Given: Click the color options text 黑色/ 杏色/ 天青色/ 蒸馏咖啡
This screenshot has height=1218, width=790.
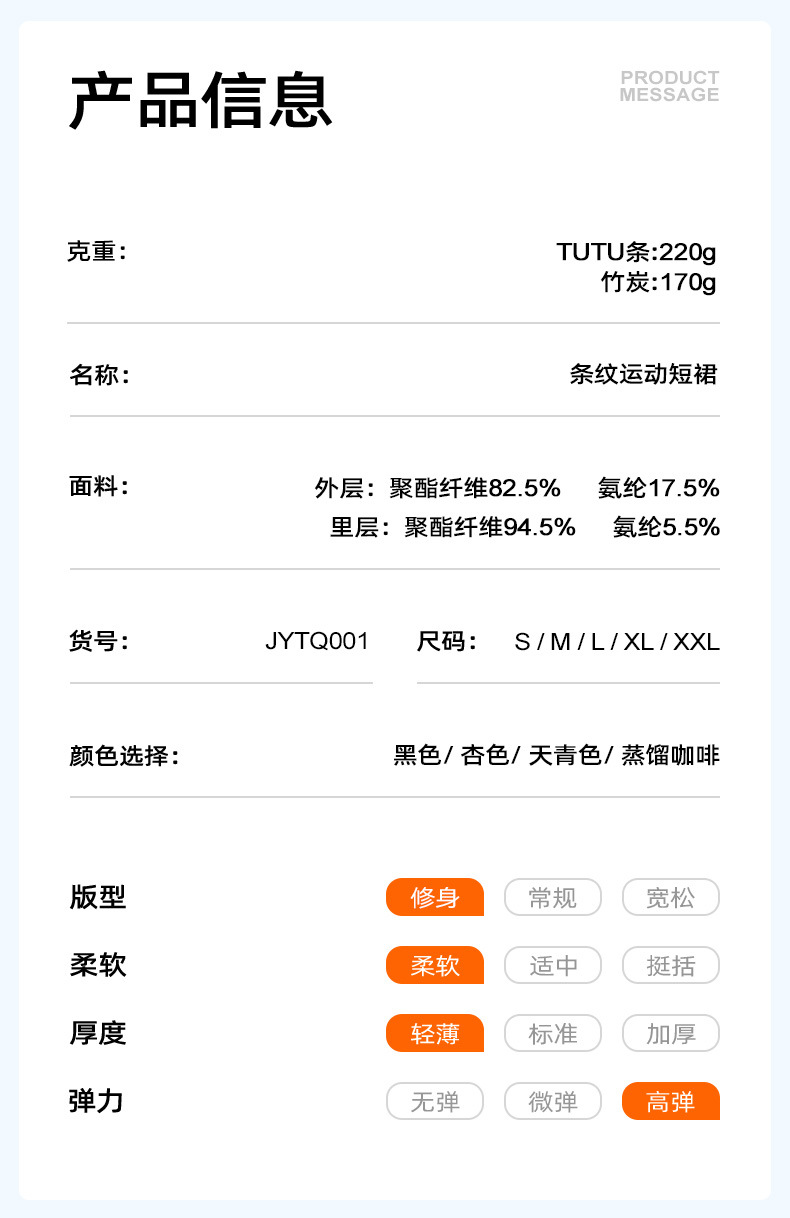Looking at the screenshot, I should coord(557,755).
